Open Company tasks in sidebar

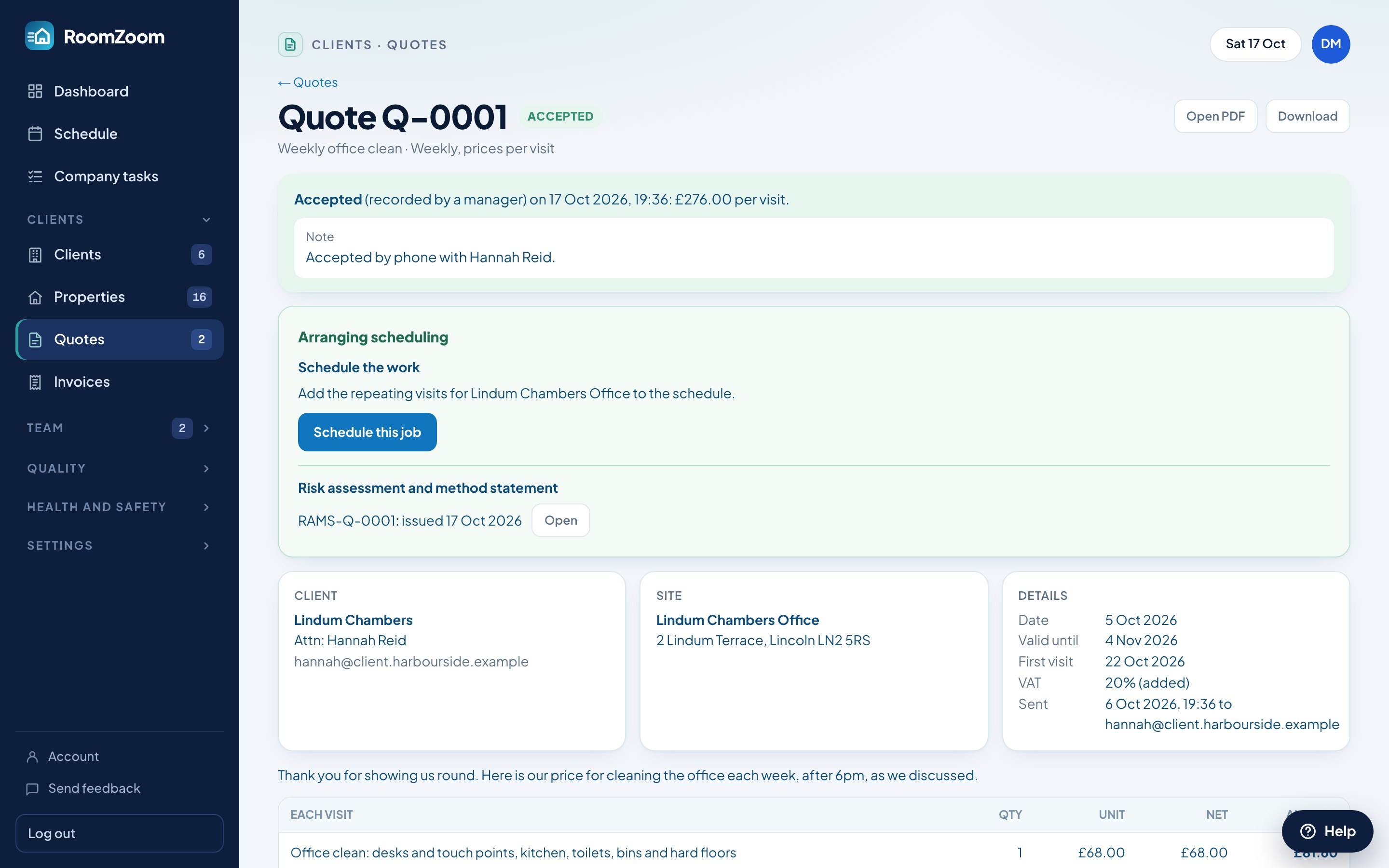pos(120,176)
